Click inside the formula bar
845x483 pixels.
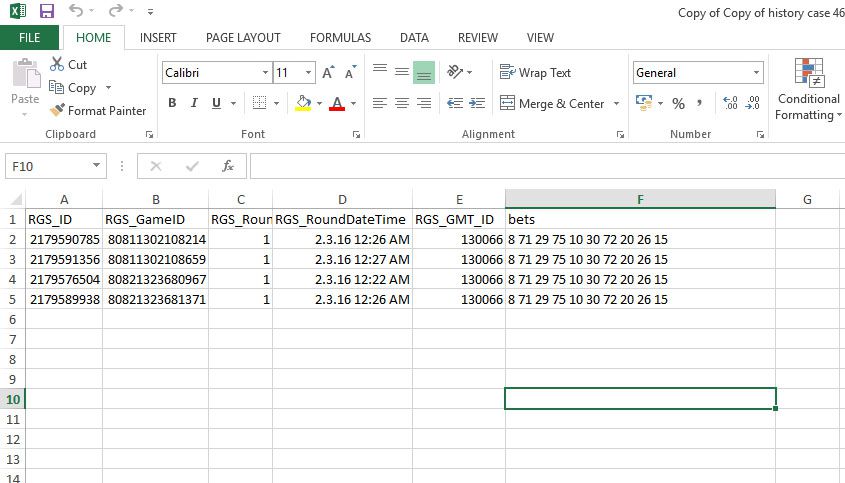click(547, 166)
